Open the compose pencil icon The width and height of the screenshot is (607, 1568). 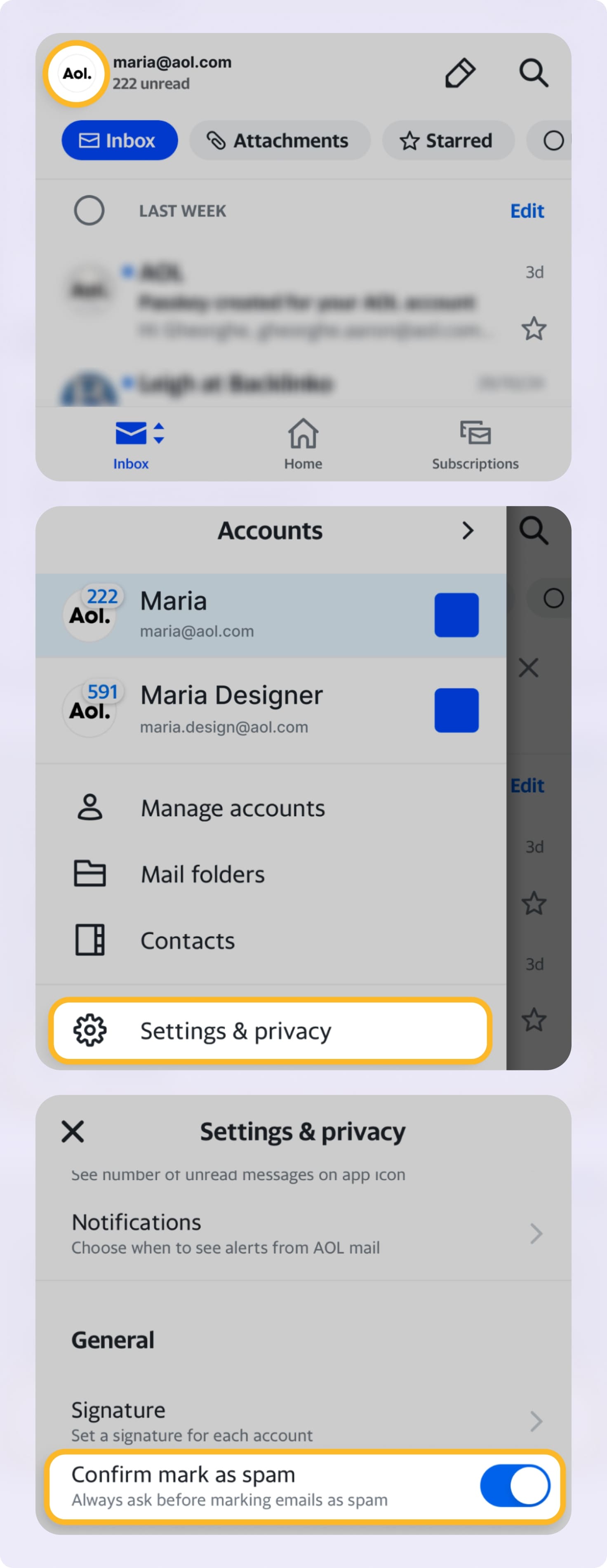pos(460,73)
